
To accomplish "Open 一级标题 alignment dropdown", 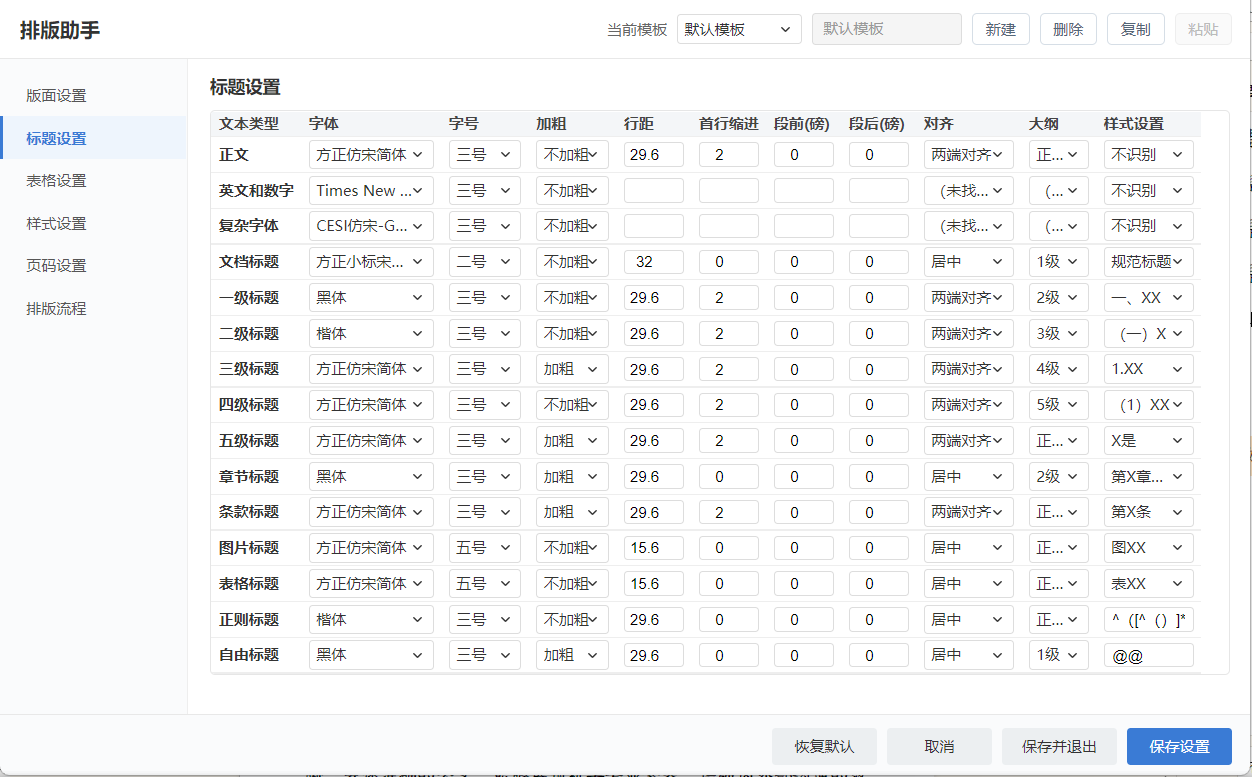I will (x=969, y=298).
